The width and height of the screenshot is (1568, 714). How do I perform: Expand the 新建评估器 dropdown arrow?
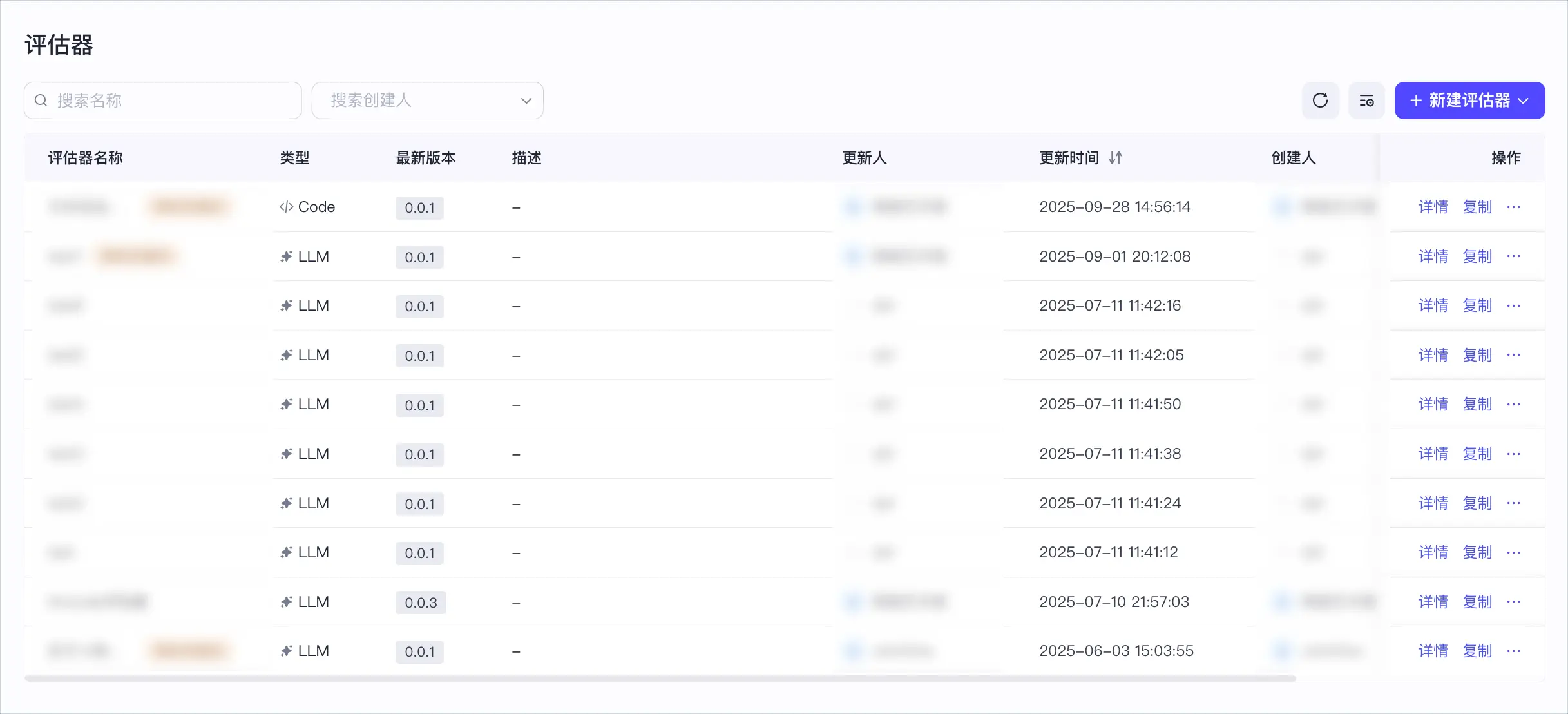[x=1524, y=101]
